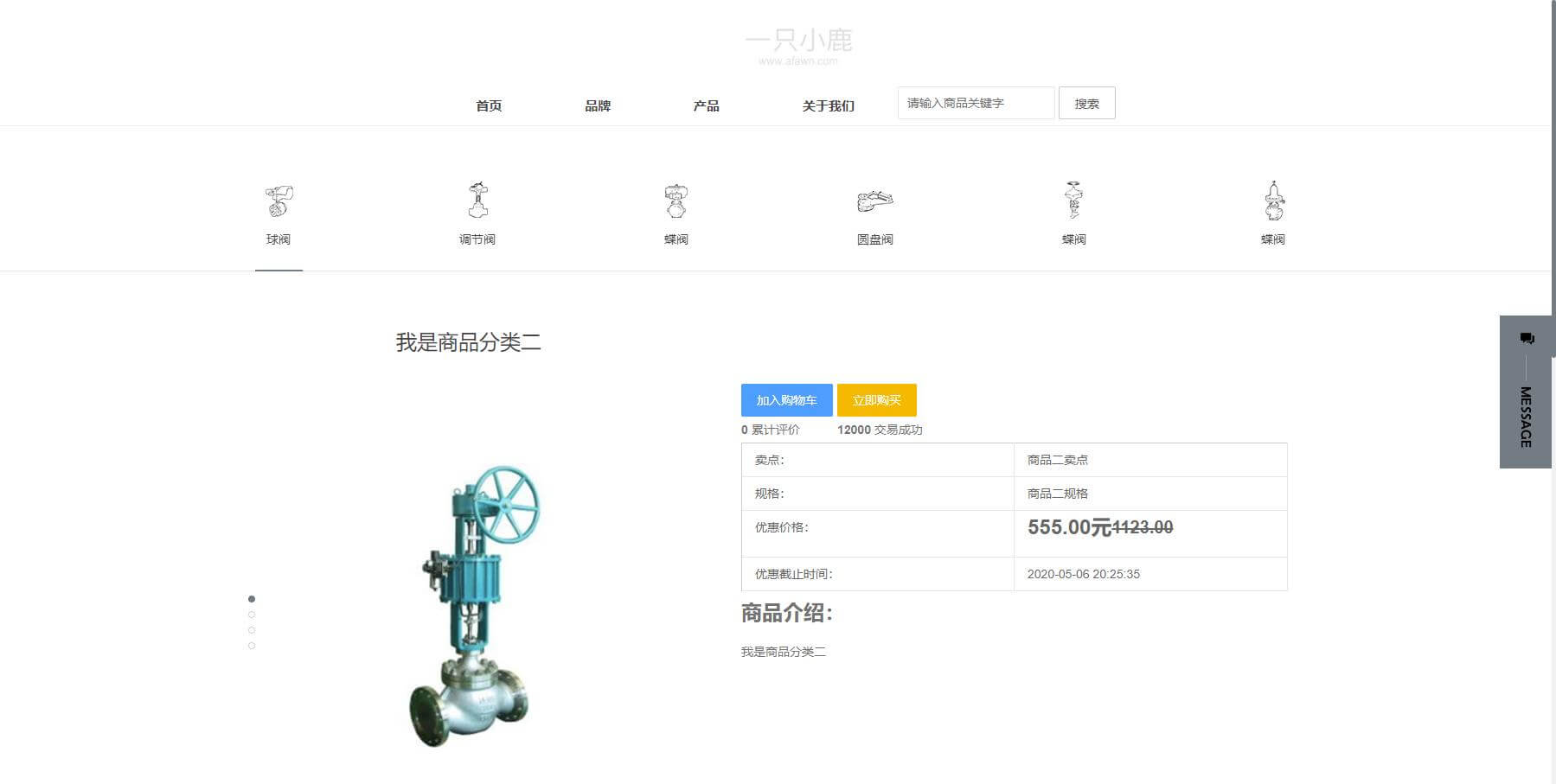Screen dimensions: 1556x784
Task: Go to 首页 in the navigation
Action: 489,105
